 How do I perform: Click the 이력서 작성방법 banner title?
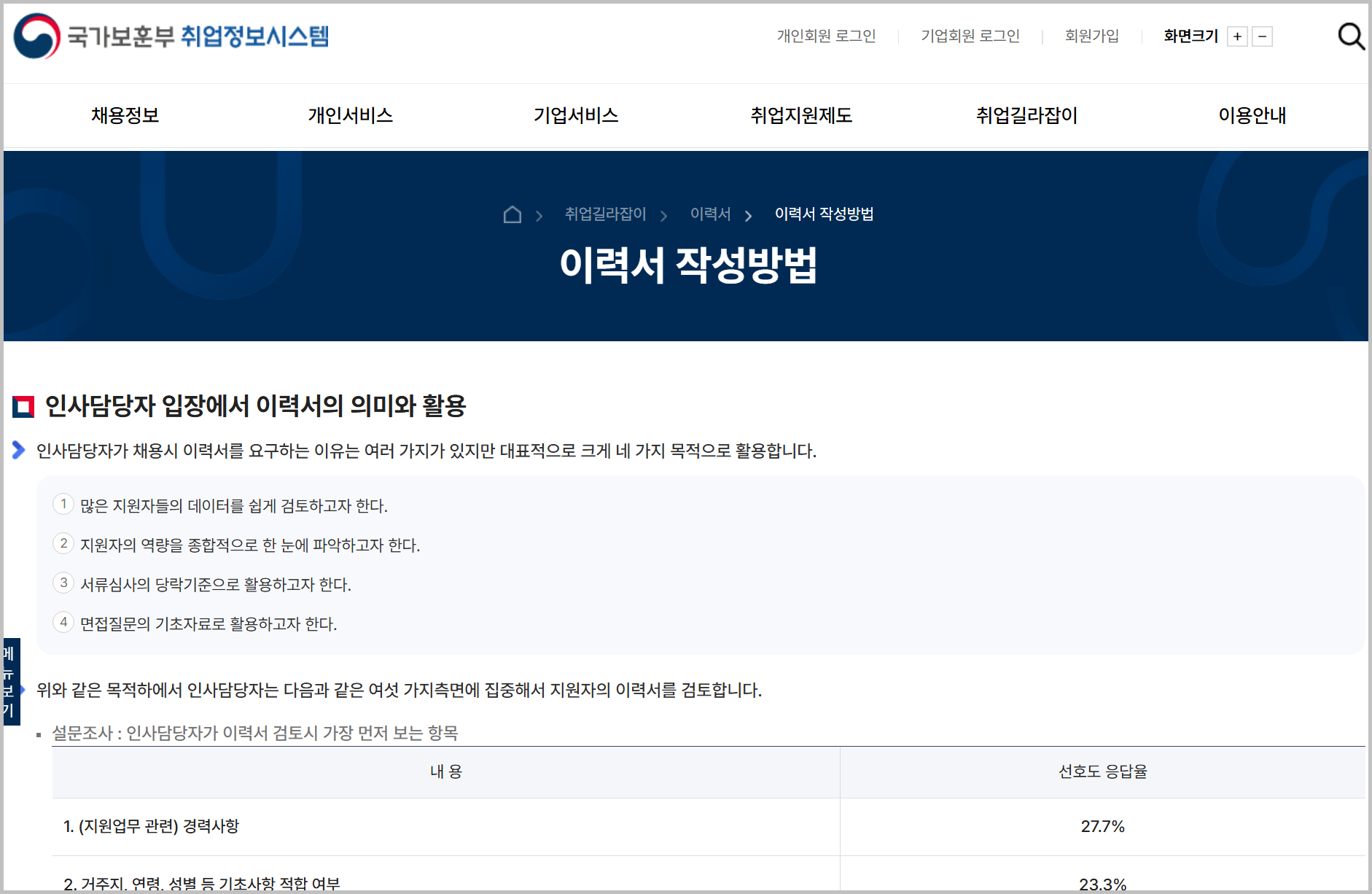coord(689,265)
